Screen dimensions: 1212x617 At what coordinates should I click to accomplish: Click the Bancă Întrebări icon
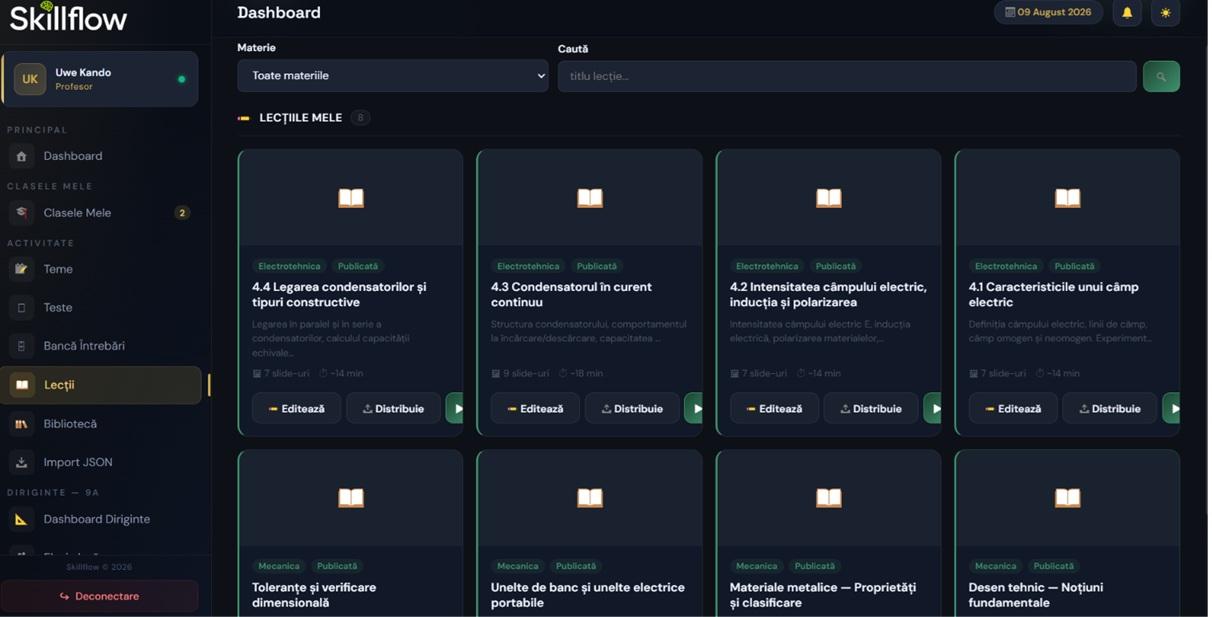click(x=22, y=347)
